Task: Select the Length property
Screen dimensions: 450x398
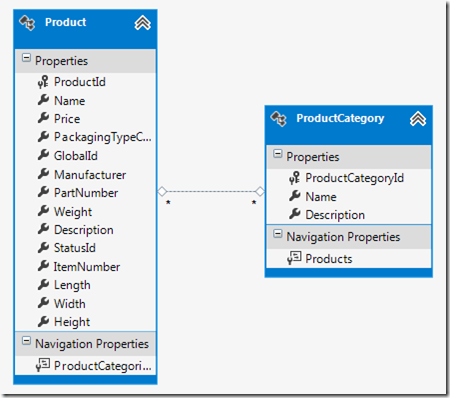Action: pos(72,285)
